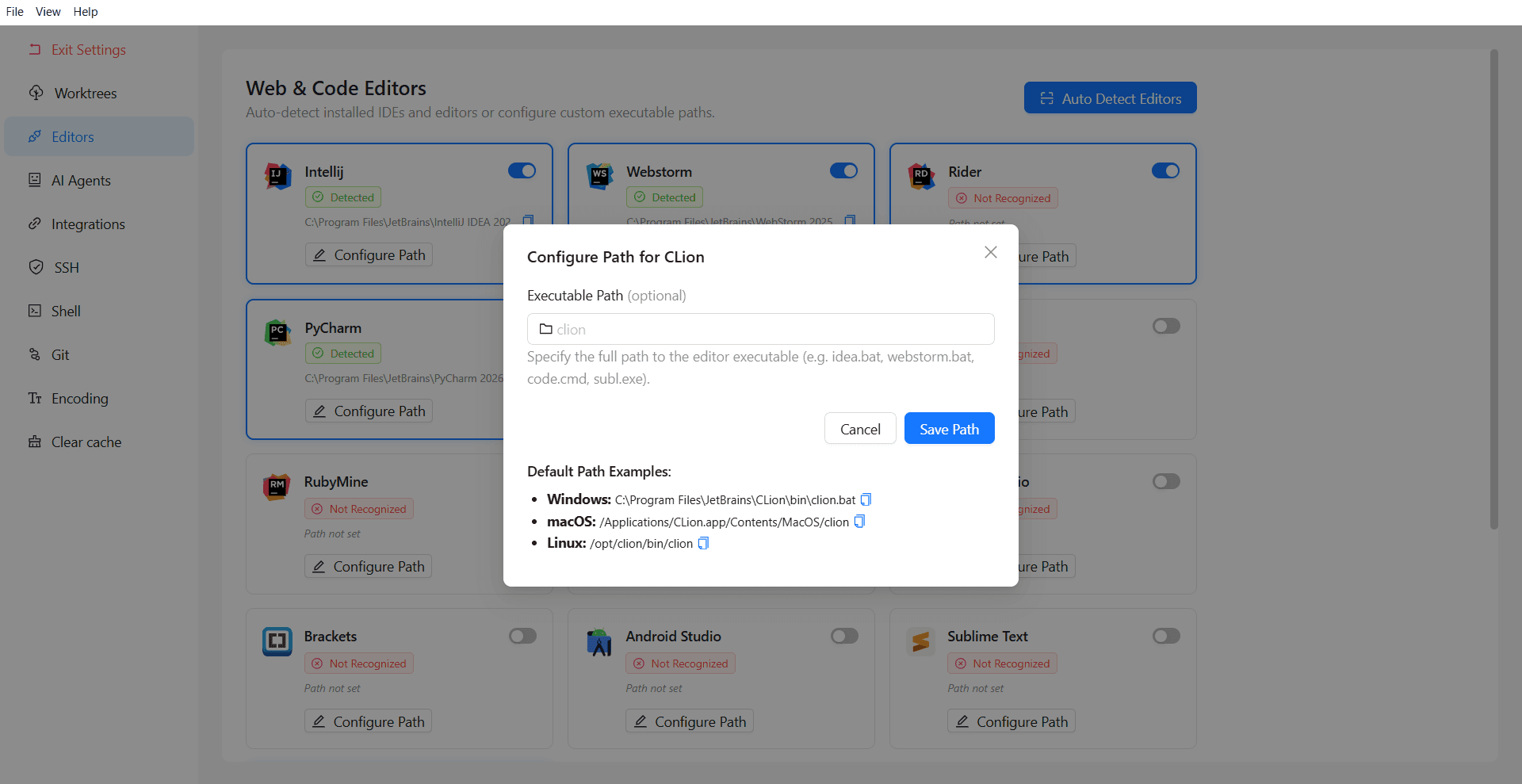Open the Encoding settings section
Image resolution: width=1522 pixels, height=784 pixels.
pos(99,398)
